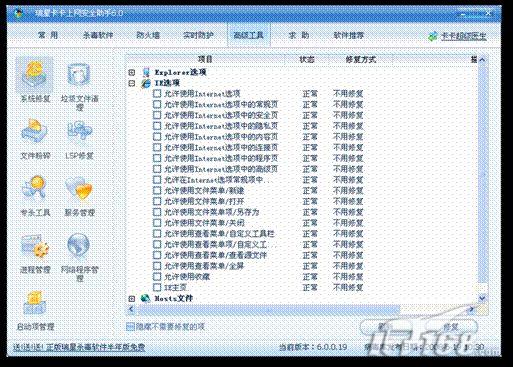
Task: Click the horizontal scrollbar right arrow
Action: pyautogui.click(x=471, y=310)
